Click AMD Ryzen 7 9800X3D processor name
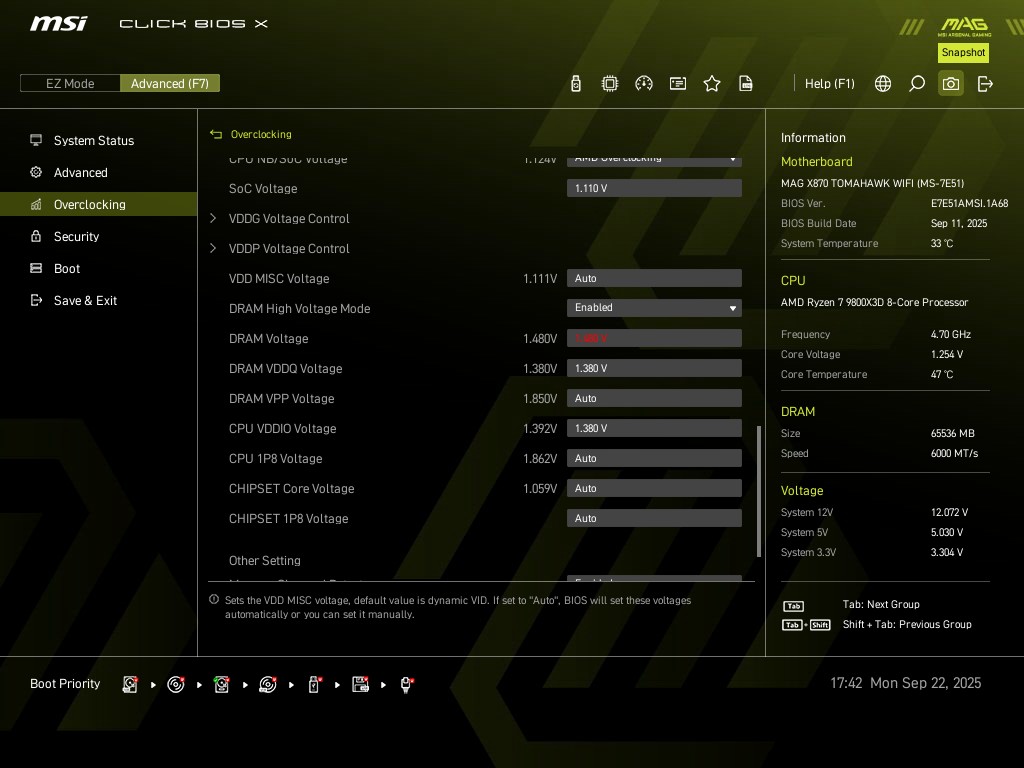1024x768 pixels. click(874, 302)
